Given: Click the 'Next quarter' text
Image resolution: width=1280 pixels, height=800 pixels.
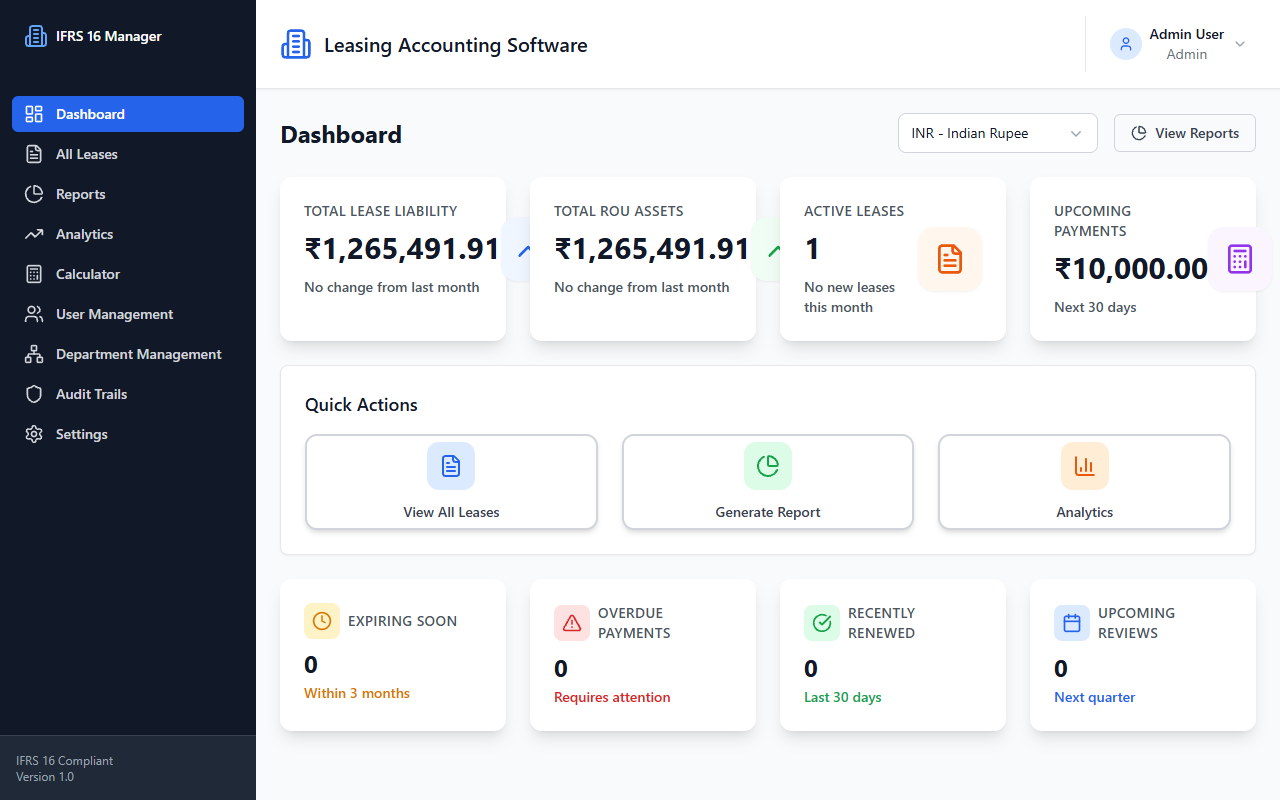Looking at the screenshot, I should point(1095,697).
